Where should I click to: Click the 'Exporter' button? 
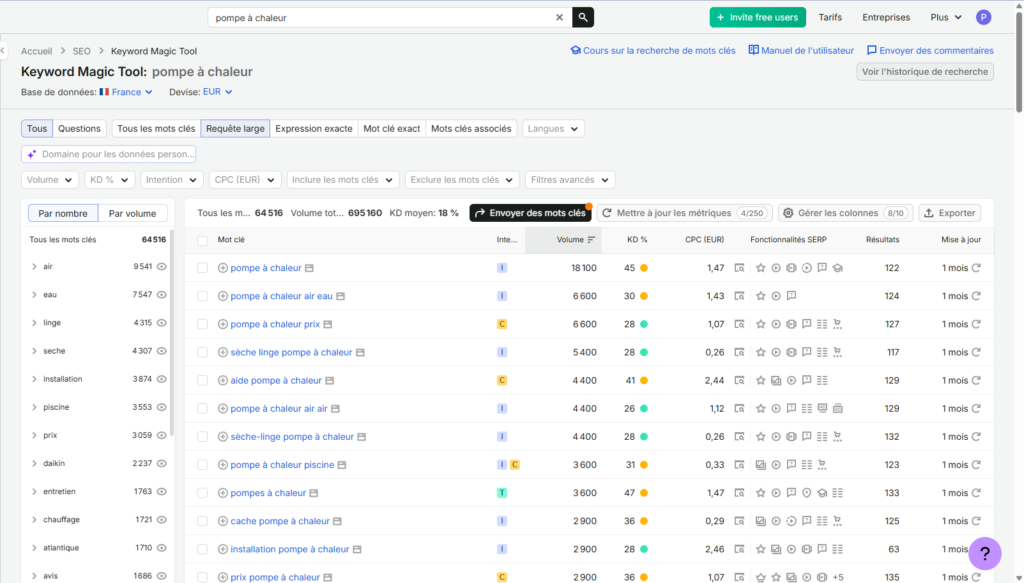click(x=950, y=213)
